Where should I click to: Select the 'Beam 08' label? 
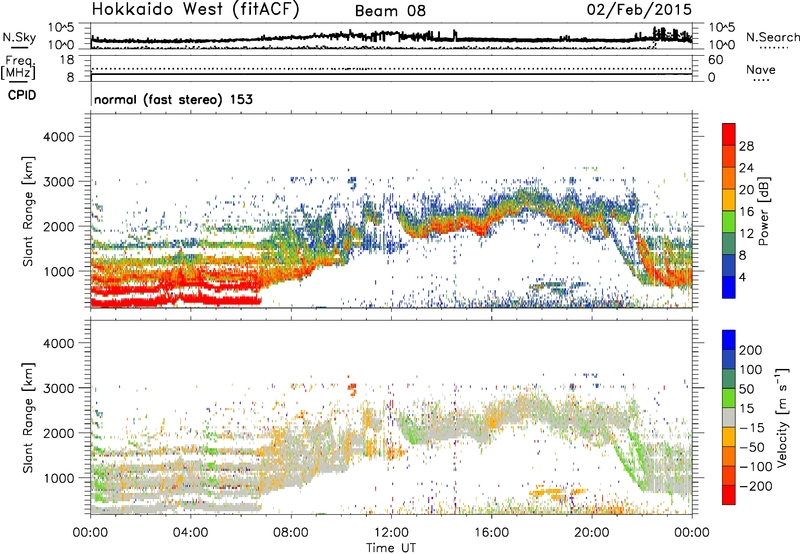(x=390, y=11)
